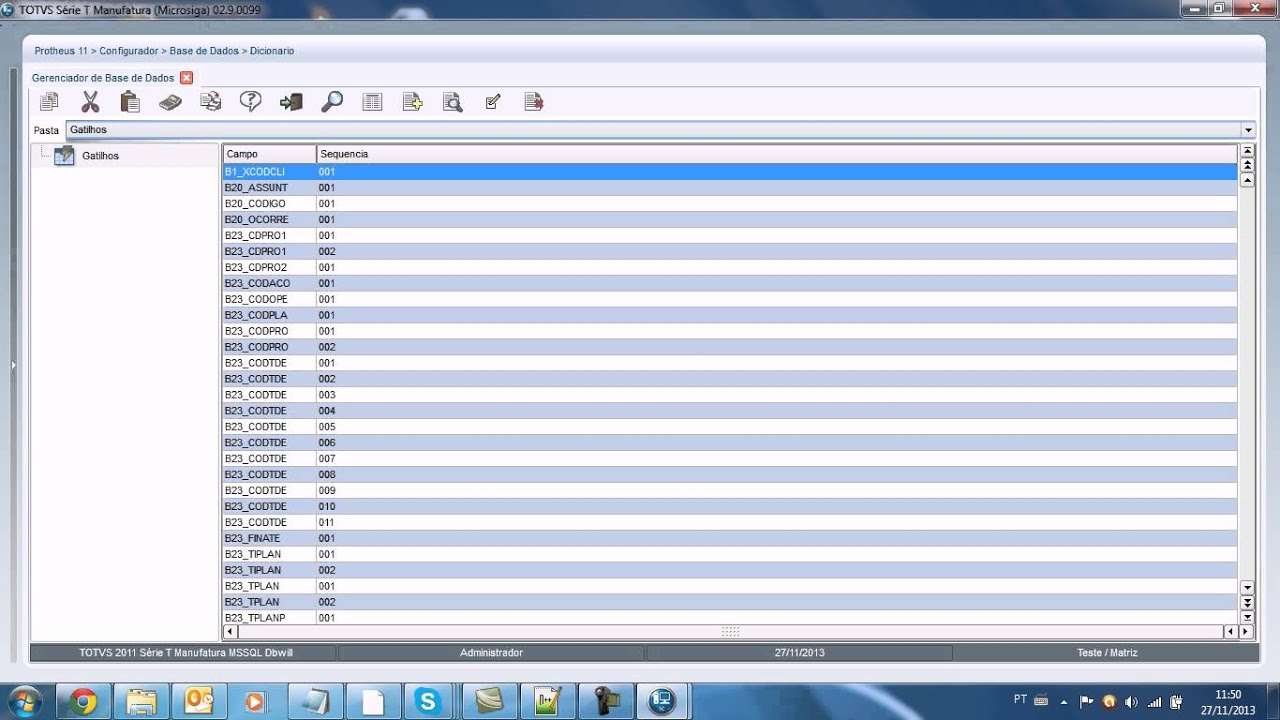Click the table grid icon in the toolbar
1280x720 pixels.
(372, 102)
